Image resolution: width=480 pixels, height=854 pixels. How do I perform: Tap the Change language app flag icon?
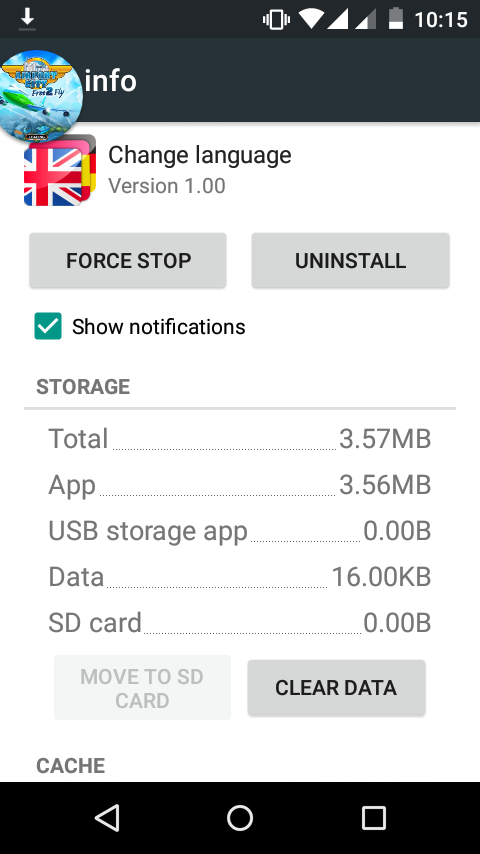[x=60, y=172]
